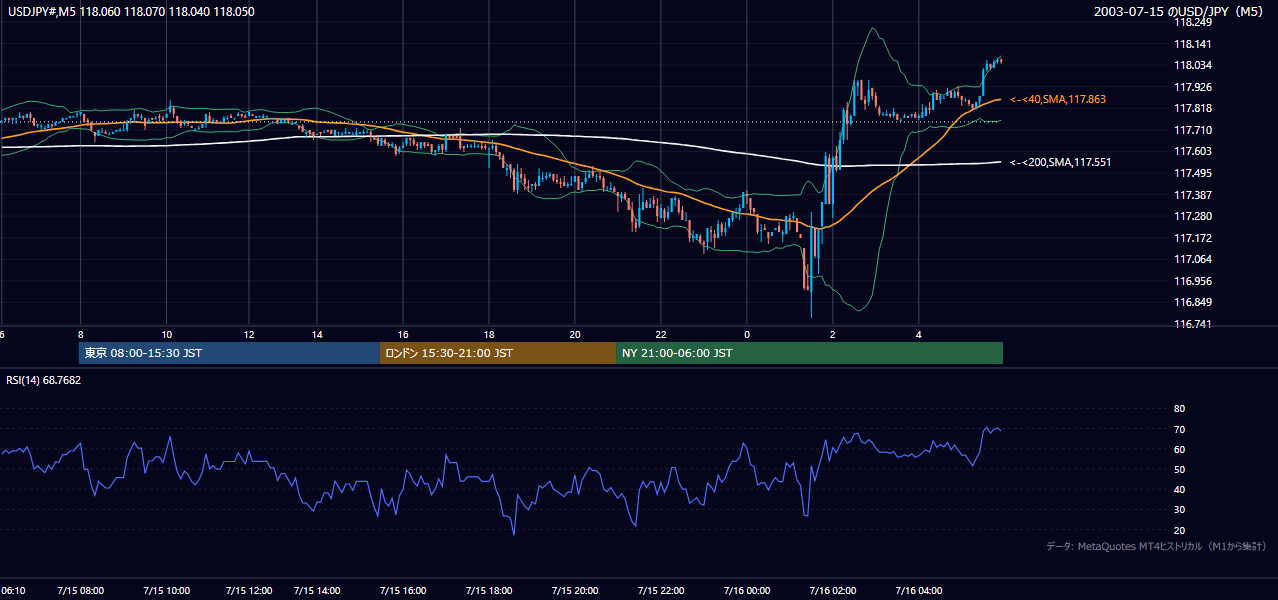Click hour marker 18 under price chart
1278x600 pixels.
point(489,334)
